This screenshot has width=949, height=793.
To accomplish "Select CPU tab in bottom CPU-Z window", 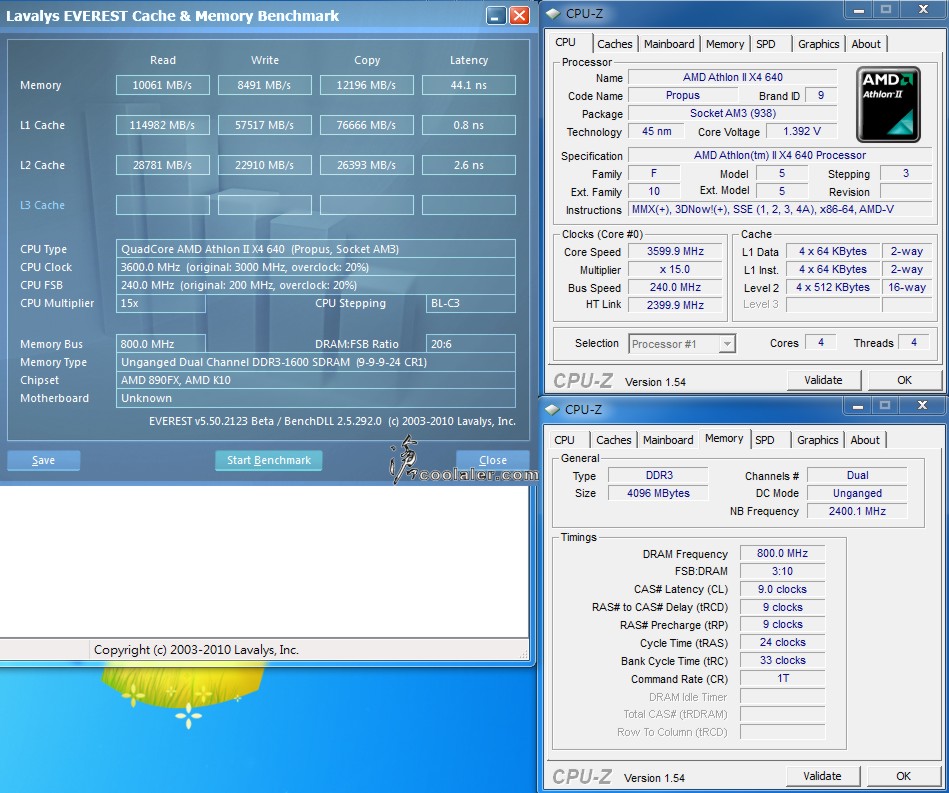I will coord(564,440).
